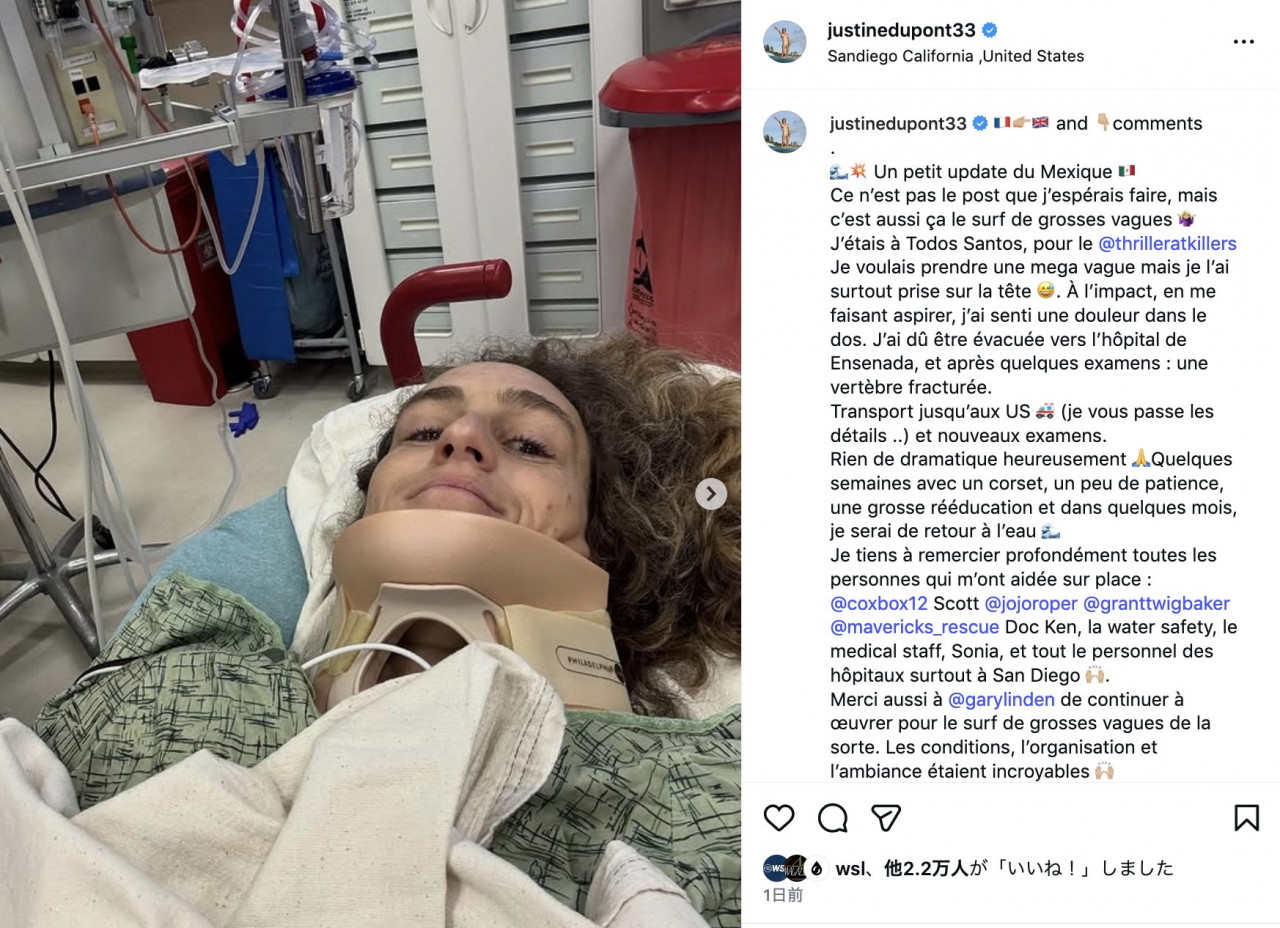Viewport: 1280px width, 928px height.
Task: Save post with bookmark icon
Action: coord(1246,818)
